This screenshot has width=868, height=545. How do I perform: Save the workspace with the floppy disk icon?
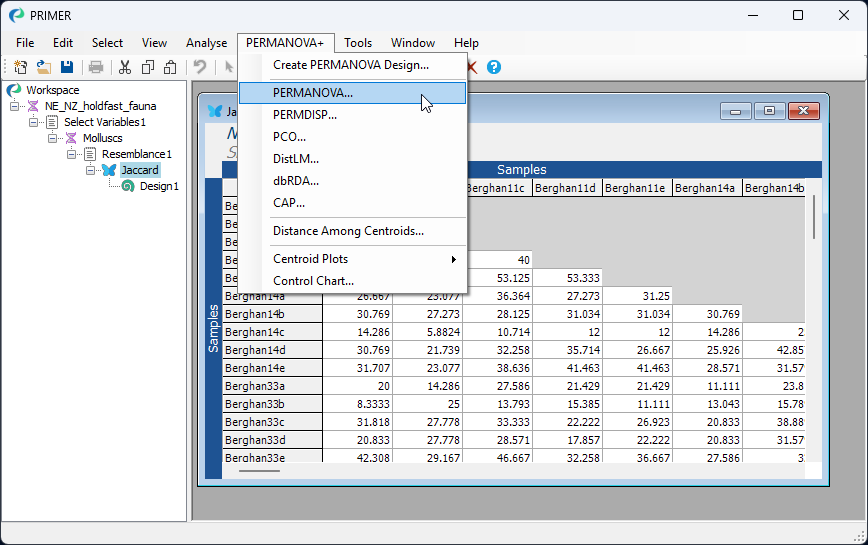coord(67,67)
